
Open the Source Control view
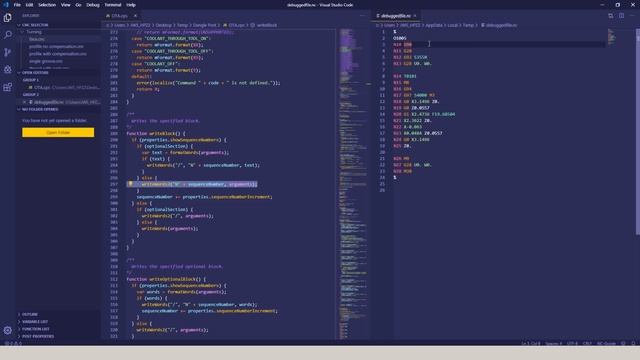click(x=7, y=52)
